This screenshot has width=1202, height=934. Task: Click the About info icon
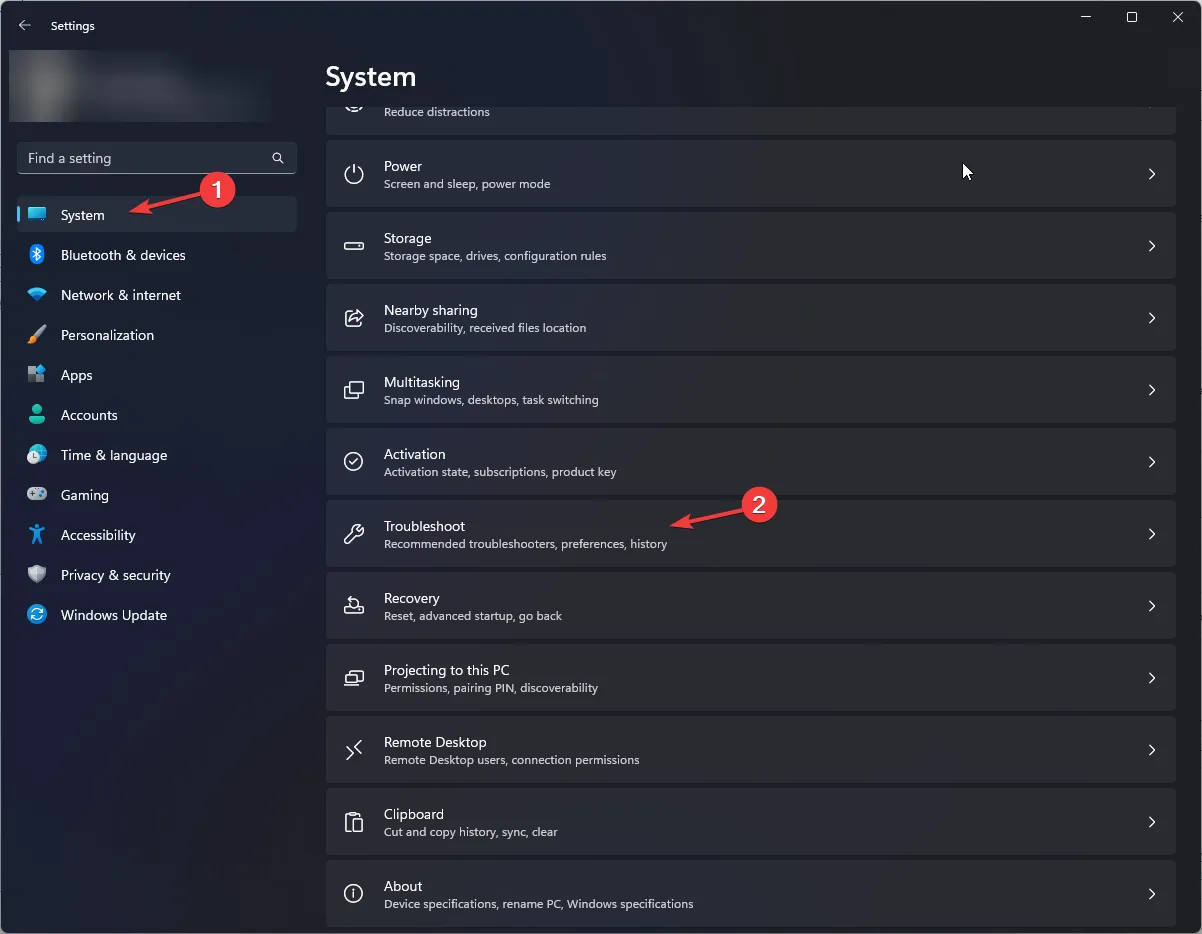coord(354,894)
